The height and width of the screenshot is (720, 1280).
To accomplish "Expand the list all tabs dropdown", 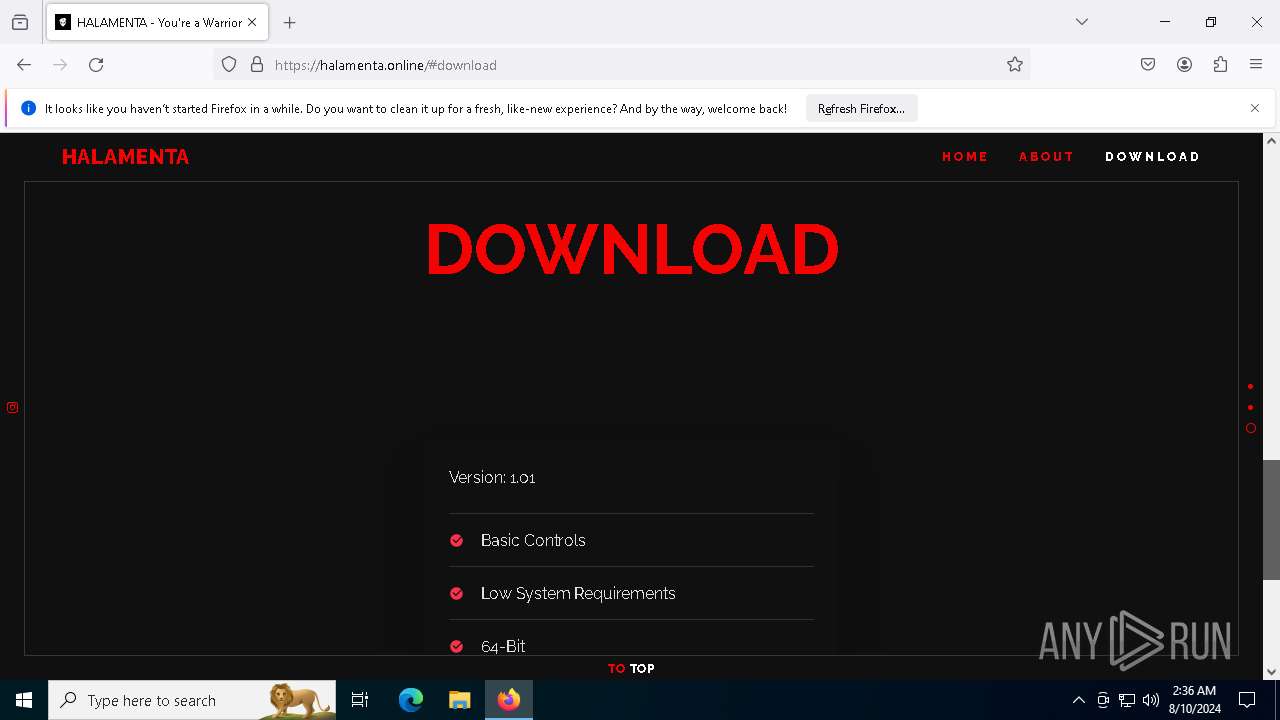I will coord(1082,22).
